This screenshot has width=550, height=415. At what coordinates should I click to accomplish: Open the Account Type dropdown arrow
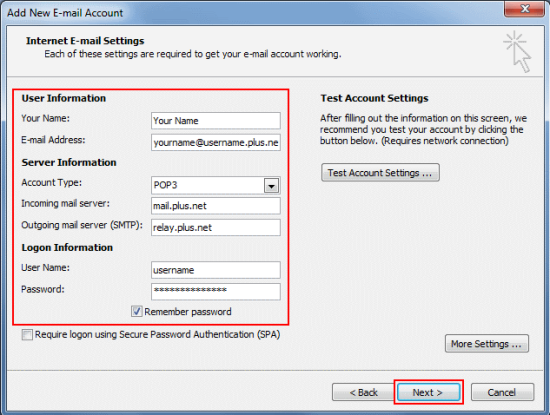tap(271, 186)
